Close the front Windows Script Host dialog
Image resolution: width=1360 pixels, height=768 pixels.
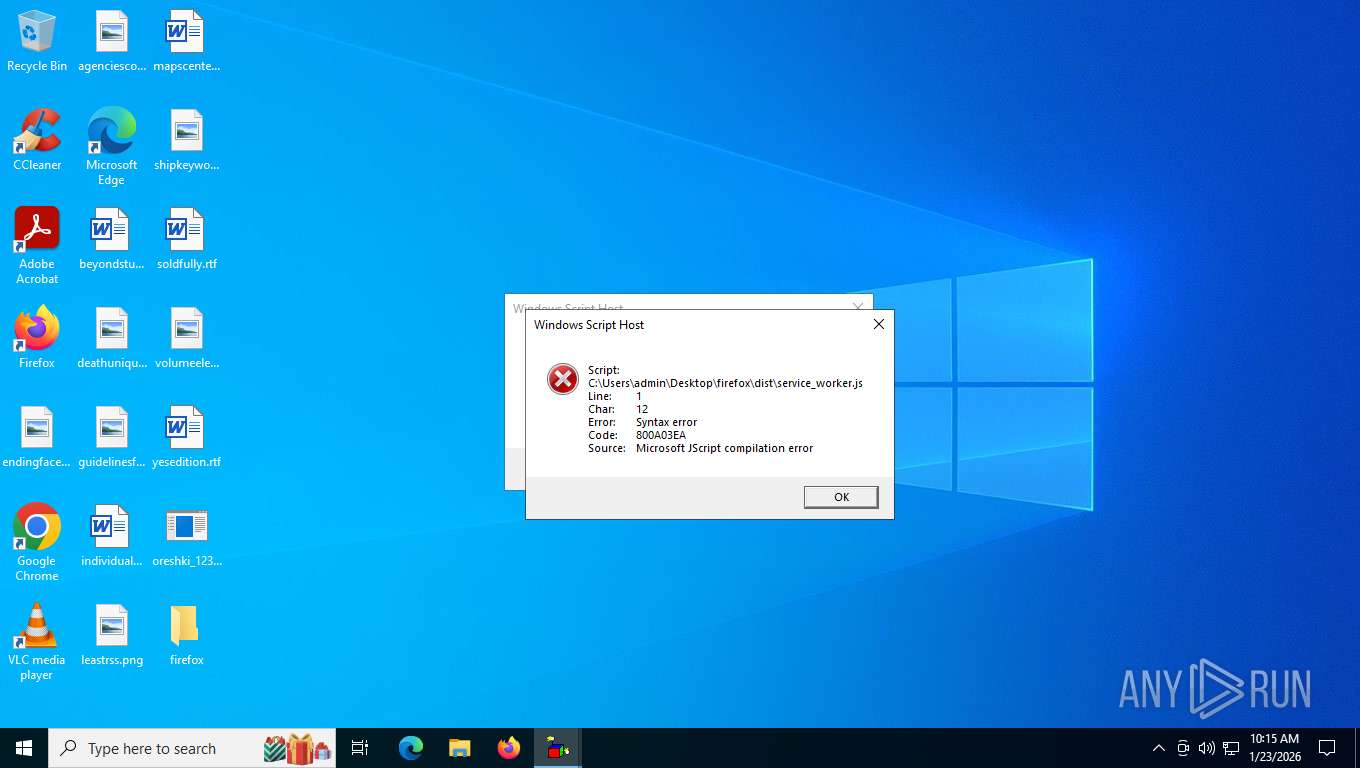pos(879,324)
